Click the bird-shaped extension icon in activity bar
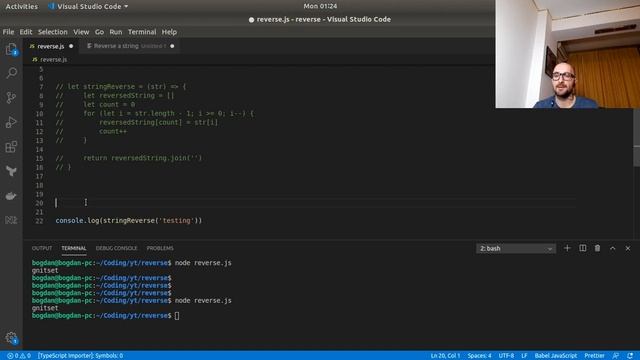Viewport: 640px width, 360px height. coord(11,171)
